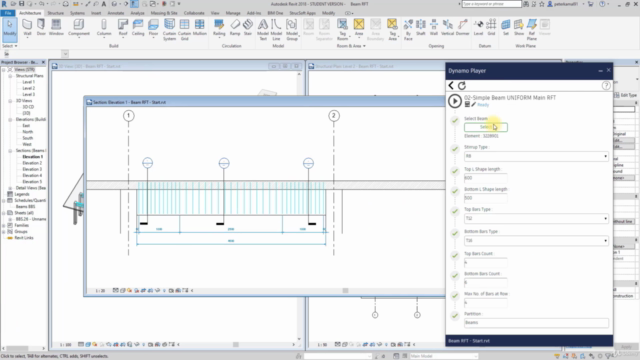Select the Stair tool
The height and width of the screenshot is (360, 640).
coord(248,28)
